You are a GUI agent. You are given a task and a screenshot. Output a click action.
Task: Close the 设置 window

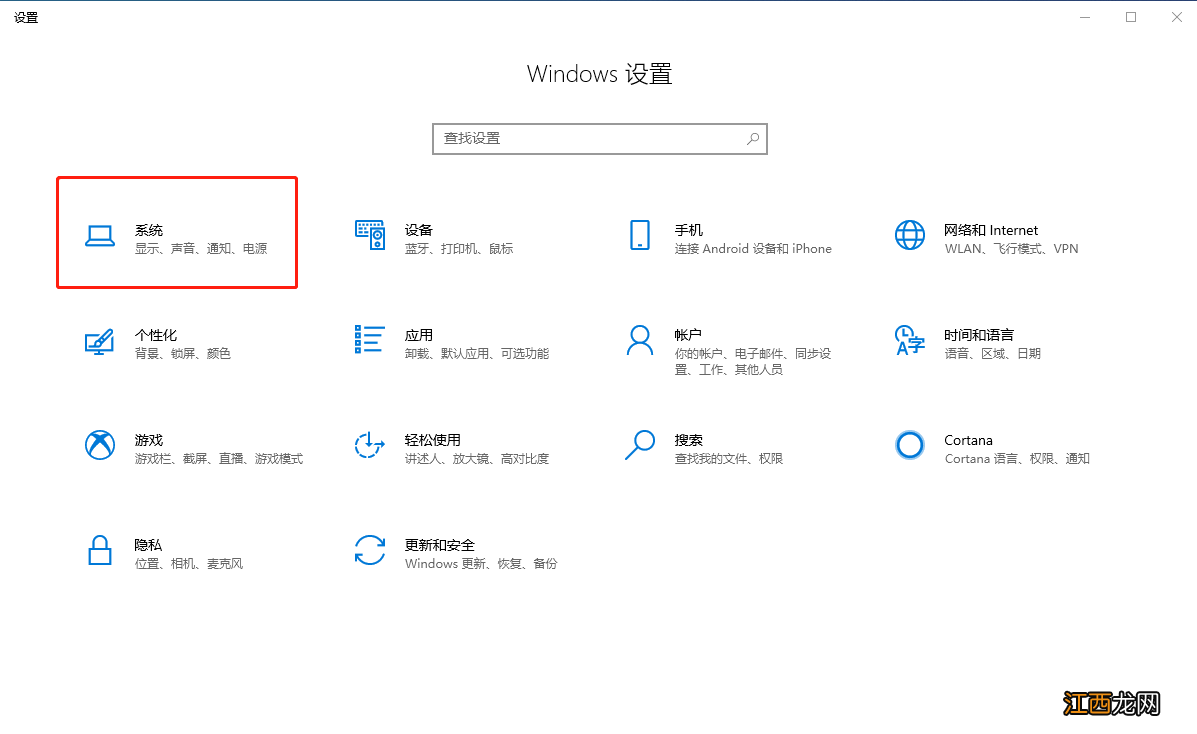(1176, 17)
